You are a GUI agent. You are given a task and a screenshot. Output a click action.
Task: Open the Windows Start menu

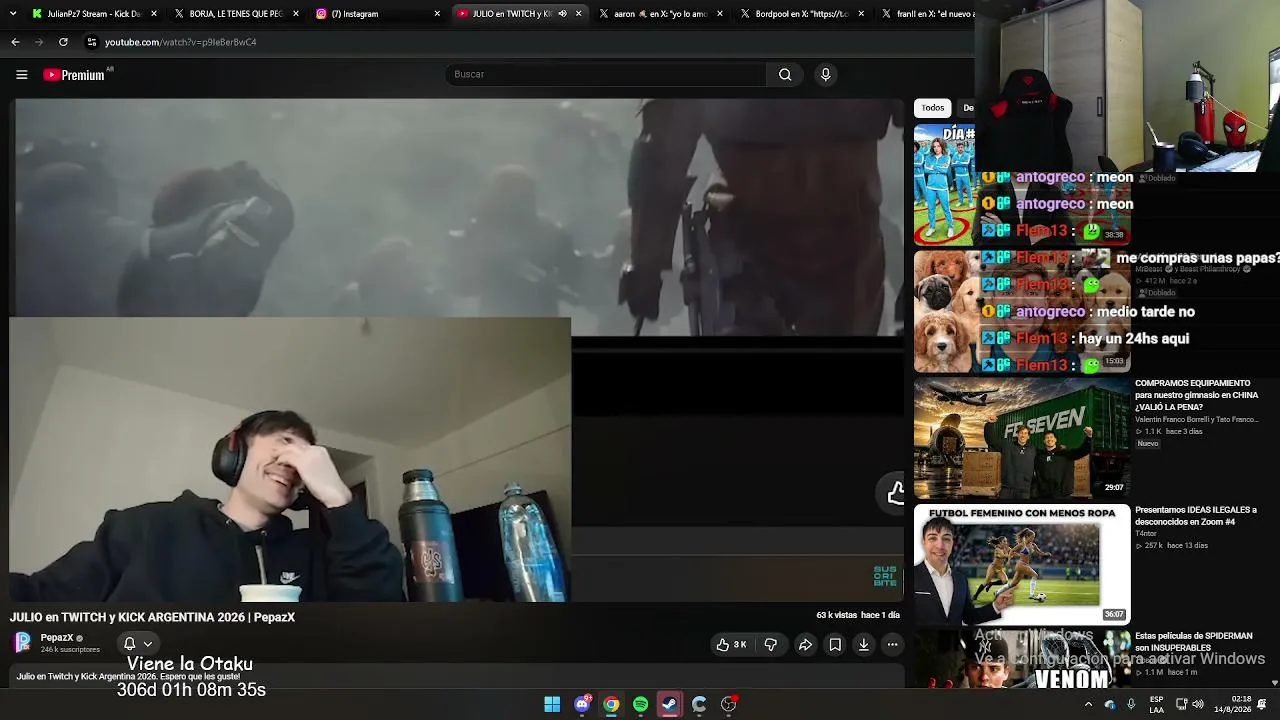pos(552,704)
